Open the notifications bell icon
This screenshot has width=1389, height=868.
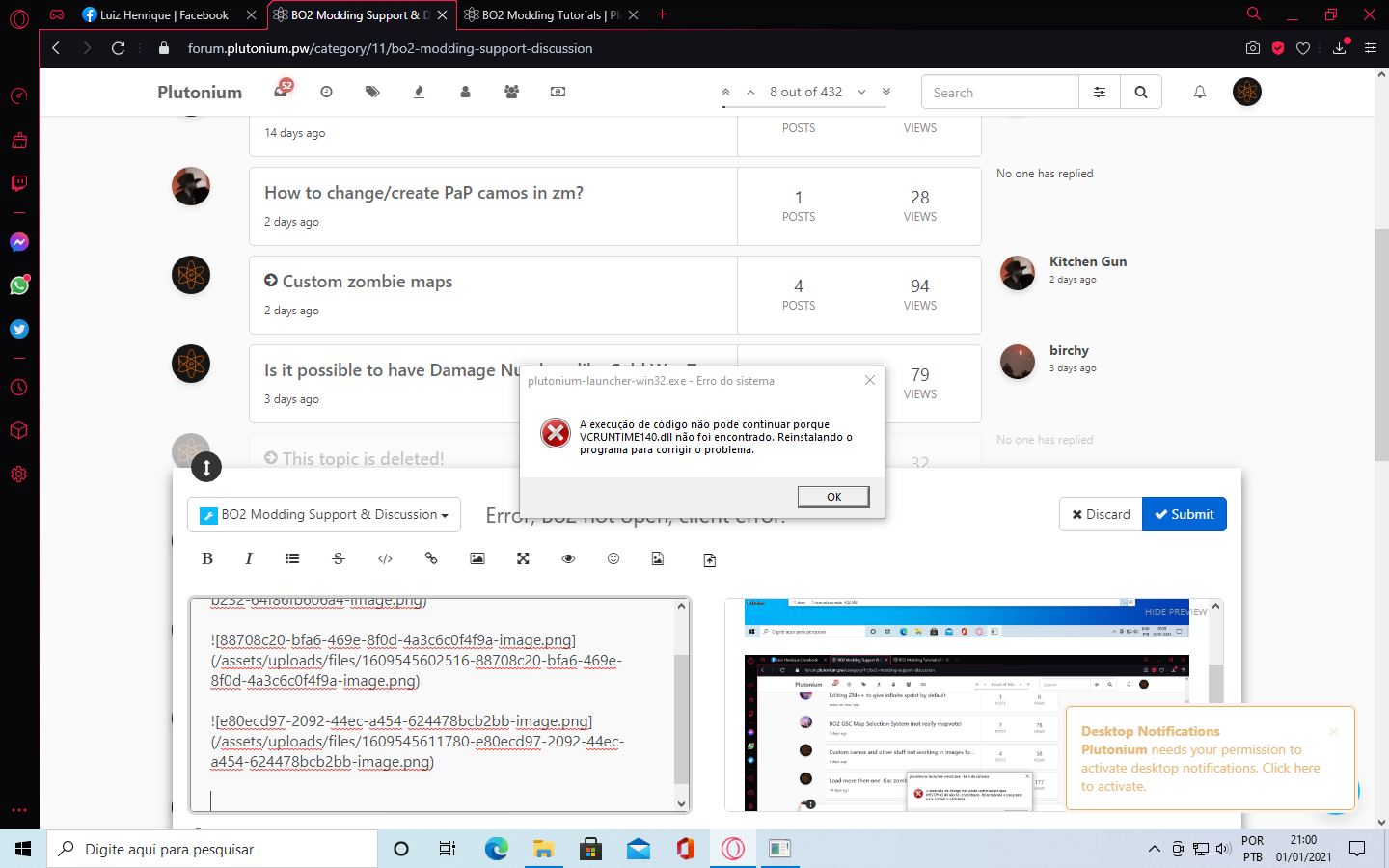(x=1200, y=92)
